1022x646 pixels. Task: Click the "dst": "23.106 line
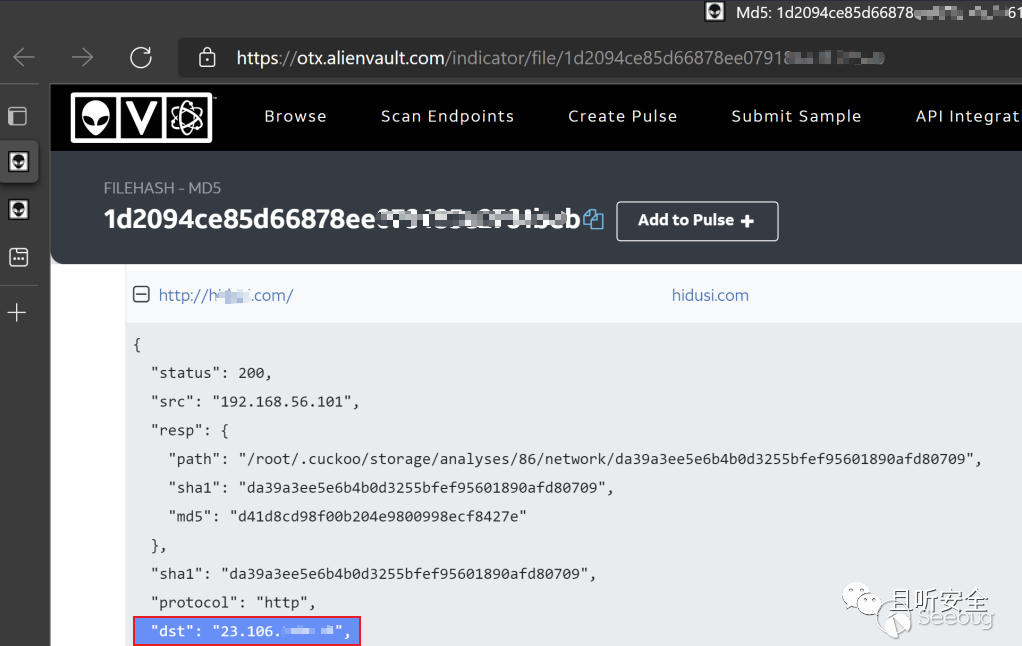click(x=247, y=631)
